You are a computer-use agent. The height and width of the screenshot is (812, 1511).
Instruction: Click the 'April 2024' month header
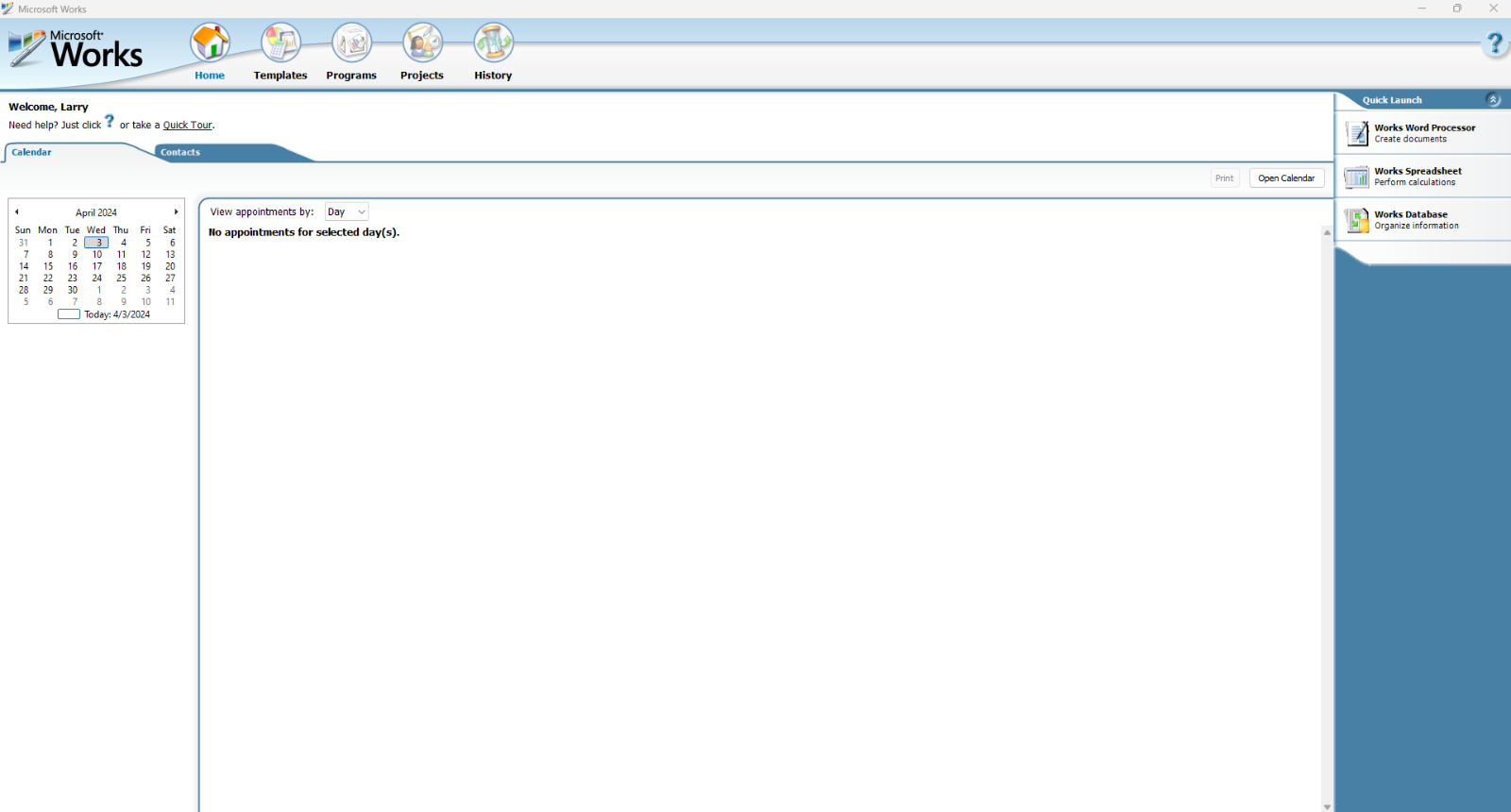(x=96, y=213)
